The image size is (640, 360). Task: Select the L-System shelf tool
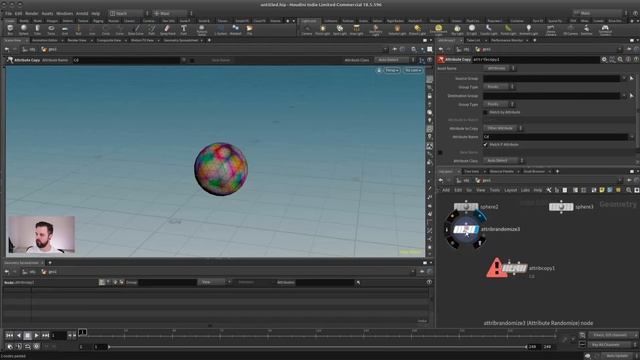click(x=220, y=29)
